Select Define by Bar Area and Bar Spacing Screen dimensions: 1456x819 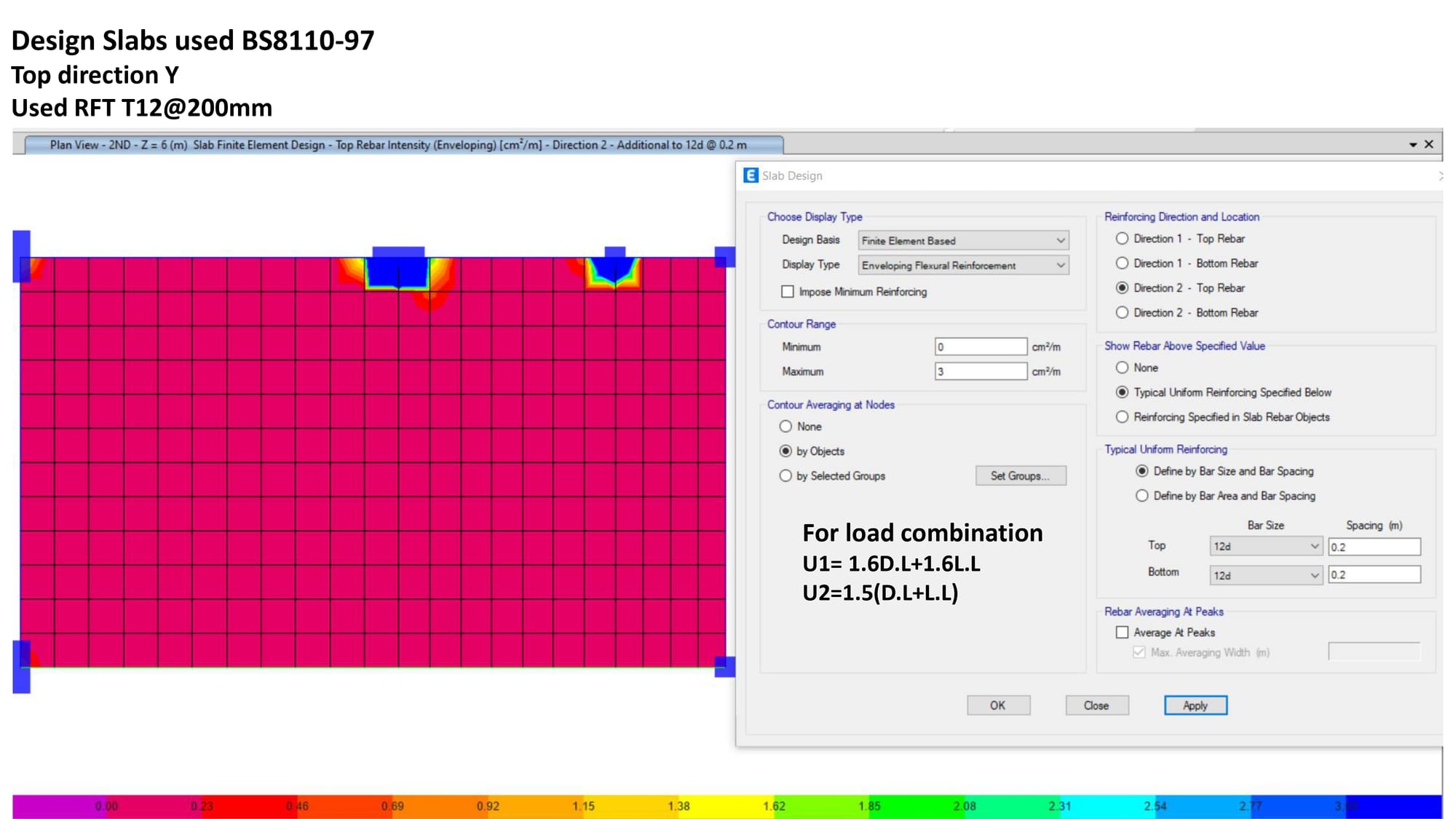1142,496
